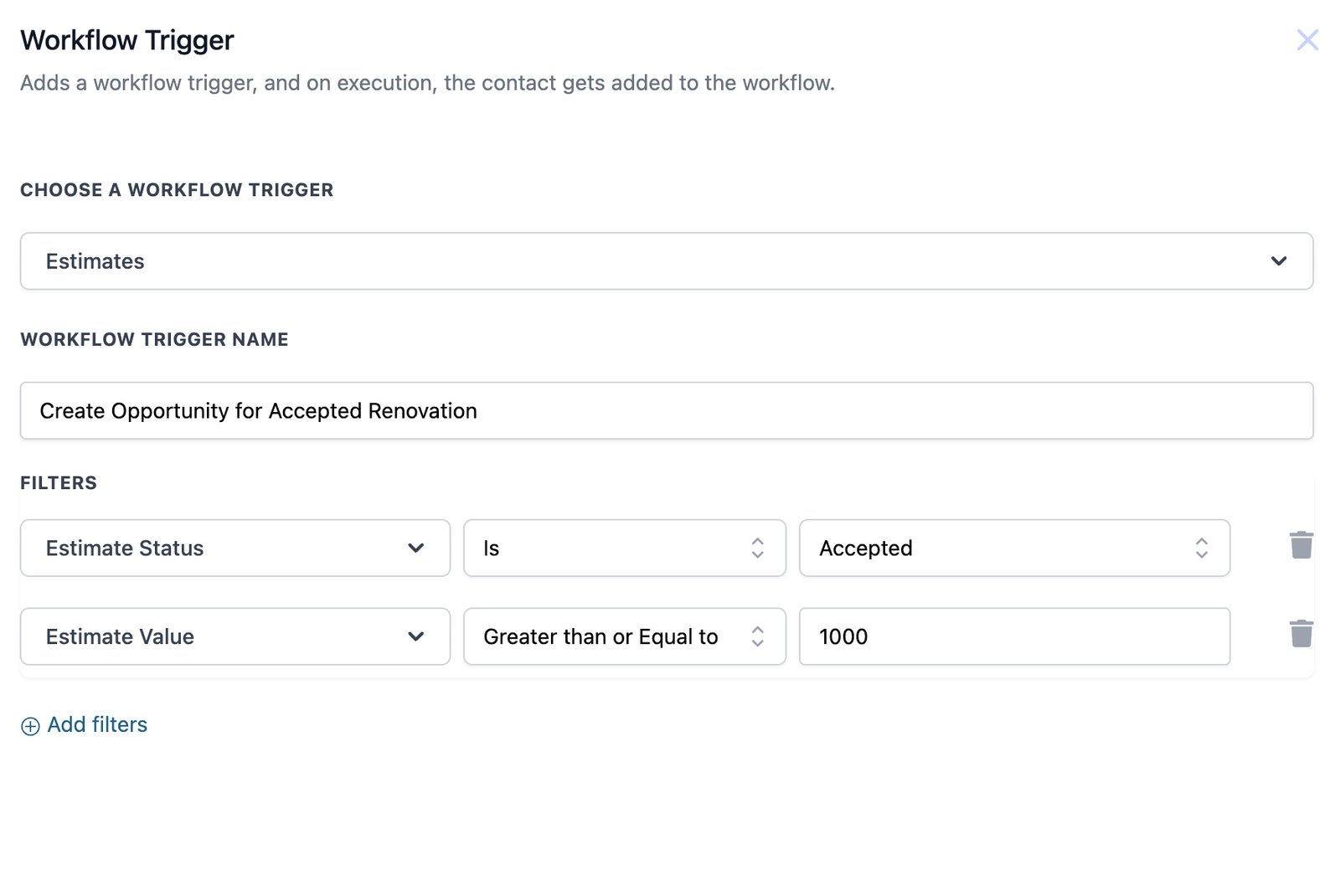This screenshot has width=1340, height=896.
Task: Click the Add filters link
Action: click(97, 725)
